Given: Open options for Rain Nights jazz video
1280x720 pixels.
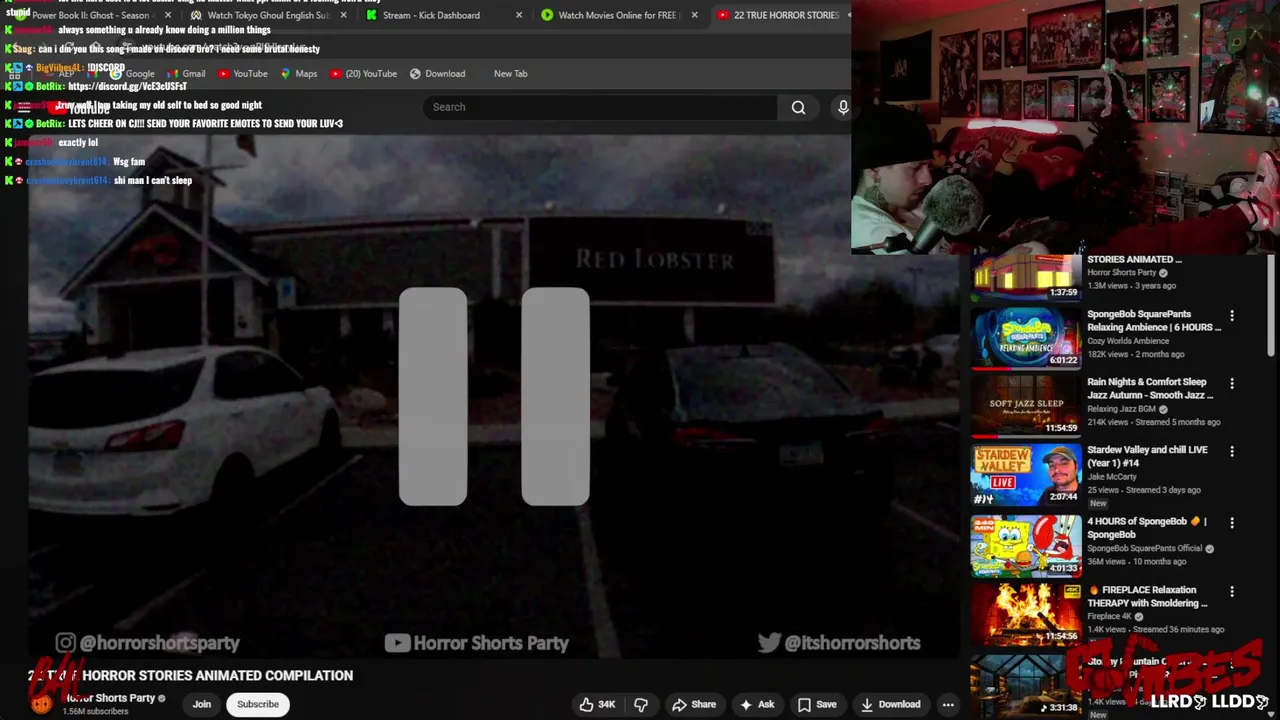Looking at the screenshot, I should click(x=1232, y=383).
